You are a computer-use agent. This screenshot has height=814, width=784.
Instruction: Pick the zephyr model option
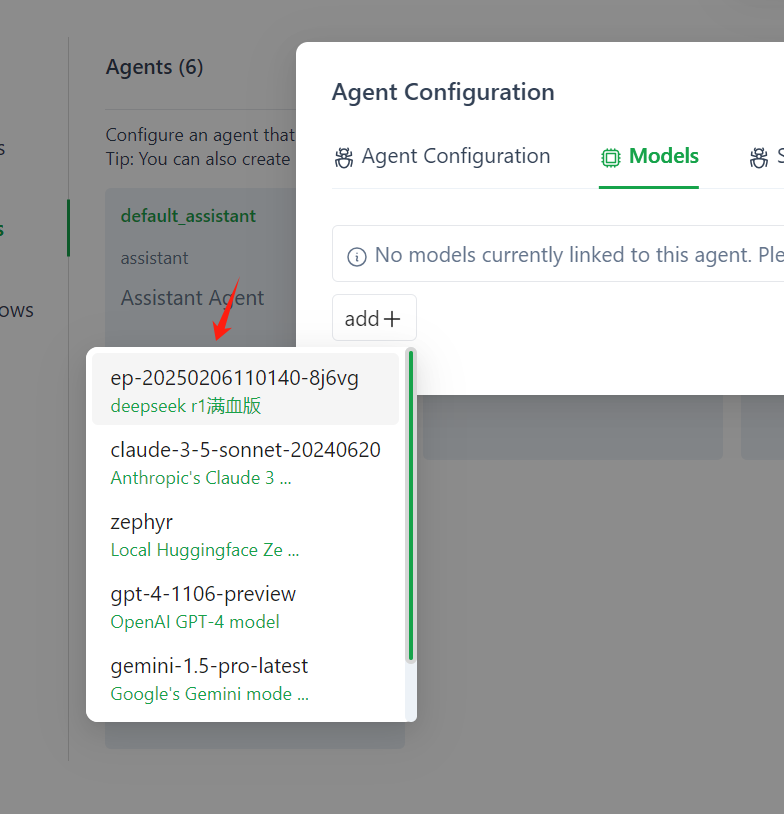pyautogui.click(x=245, y=534)
